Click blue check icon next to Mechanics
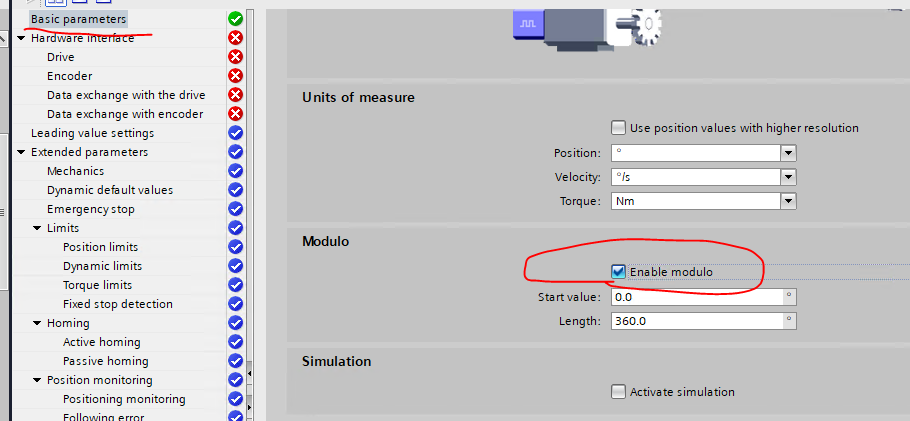This screenshot has width=910, height=421. coord(235,171)
